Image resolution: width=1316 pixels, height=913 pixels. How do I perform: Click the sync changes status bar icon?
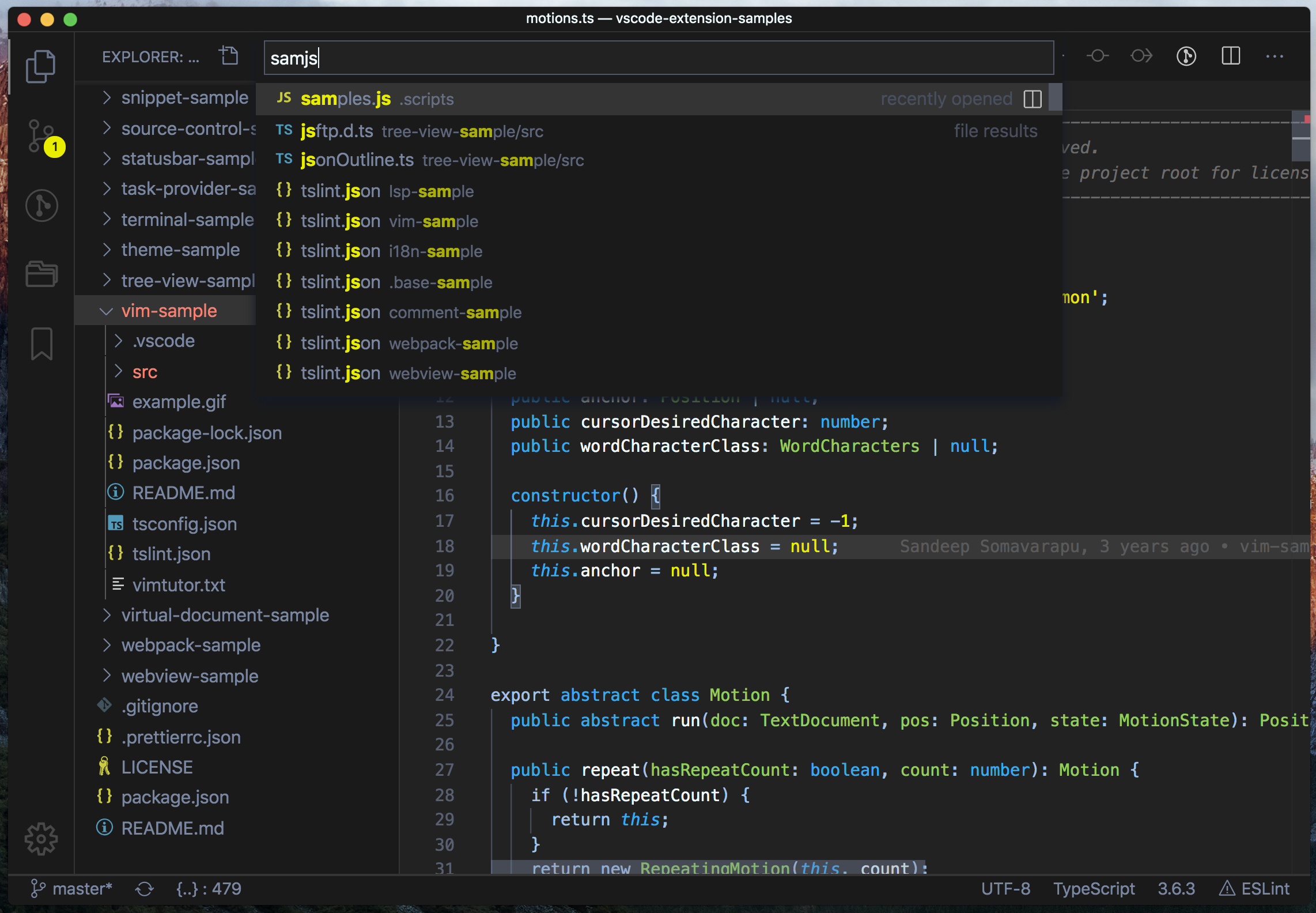click(x=145, y=889)
